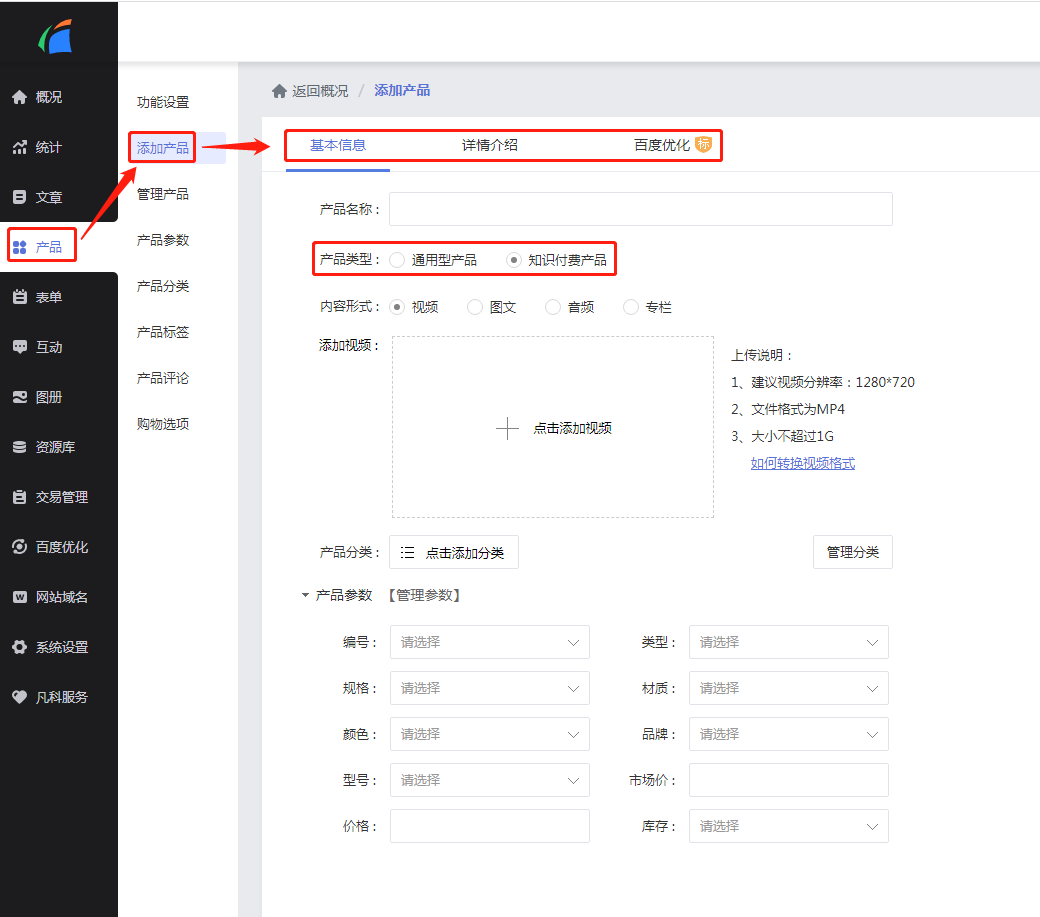Click the 管理分类 button
The width and height of the screenshot is (1040, 917).
tap(852, 552)
